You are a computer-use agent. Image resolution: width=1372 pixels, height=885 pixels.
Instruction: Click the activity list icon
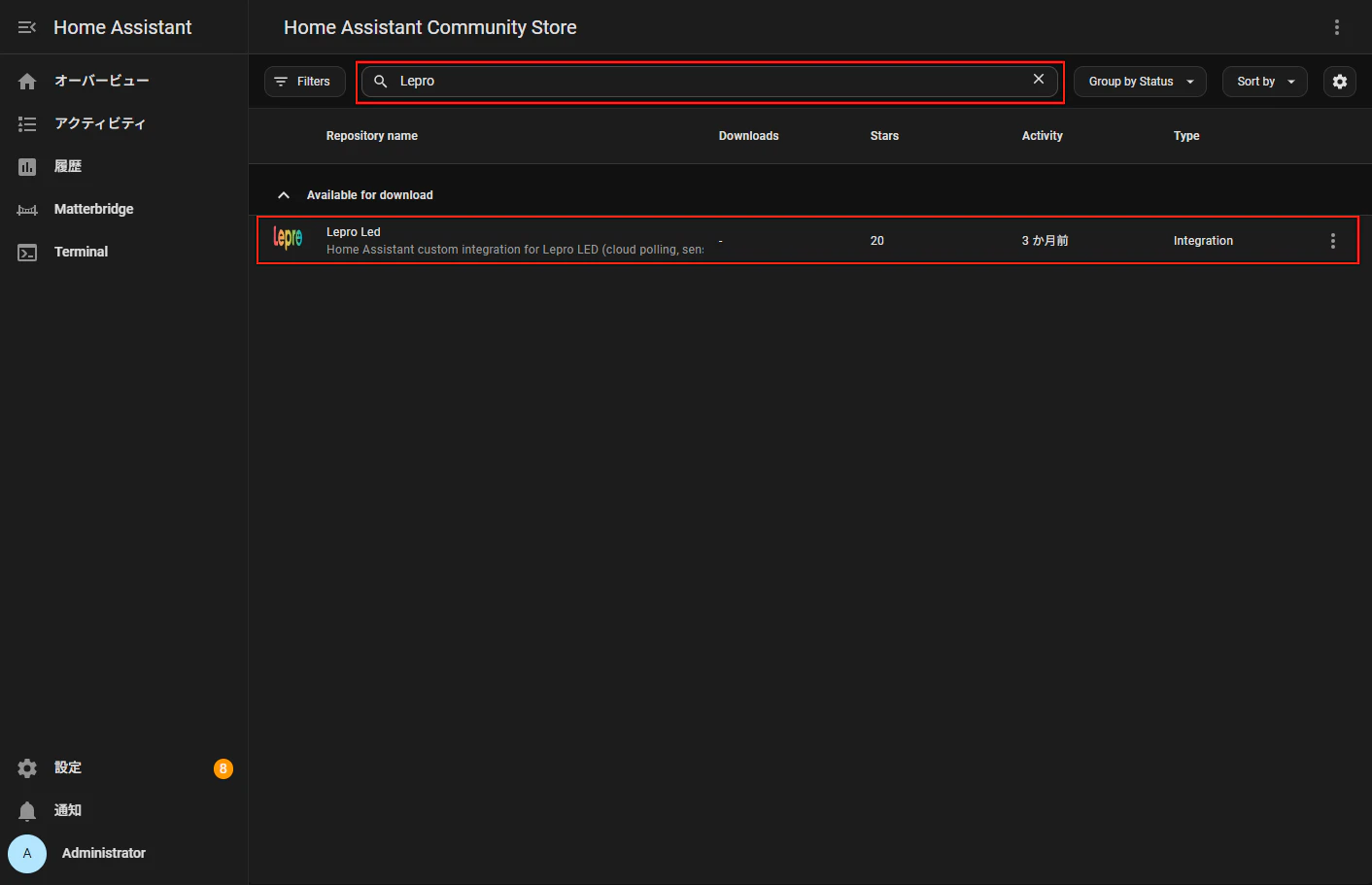tap(27, 124)
